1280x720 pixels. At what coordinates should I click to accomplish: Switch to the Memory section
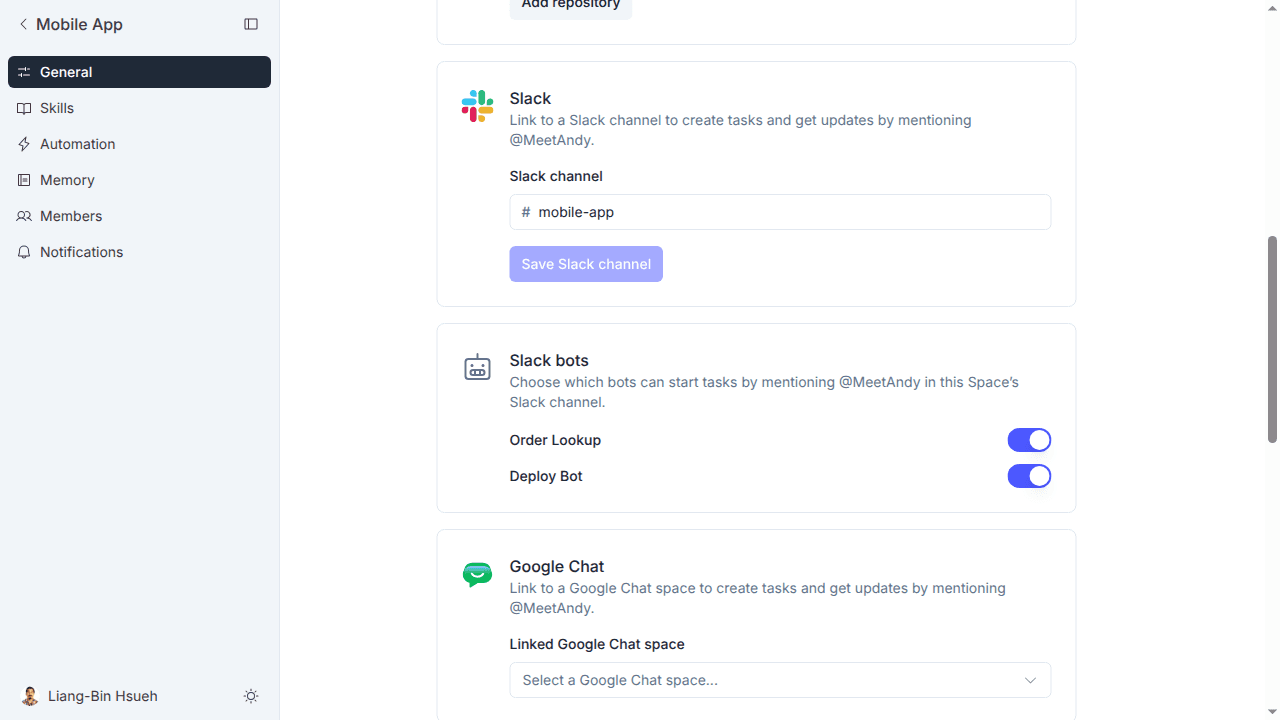(139, 180)
